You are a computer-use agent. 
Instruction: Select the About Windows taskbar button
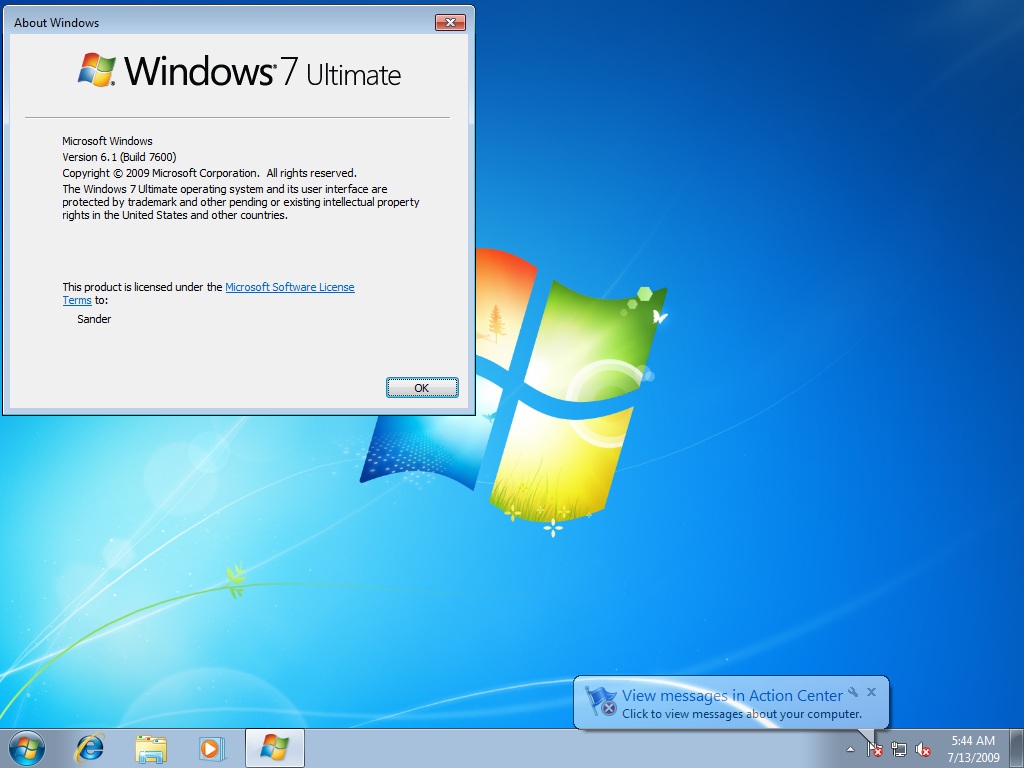(x=274, y=748)
